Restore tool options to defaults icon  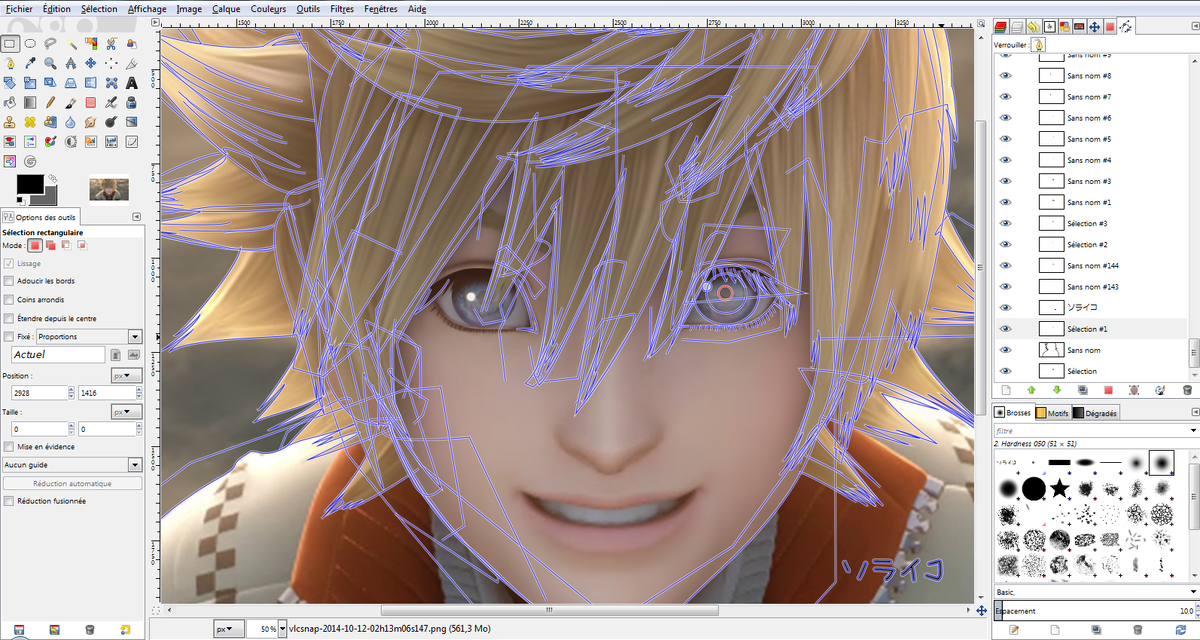click(124, 629)
